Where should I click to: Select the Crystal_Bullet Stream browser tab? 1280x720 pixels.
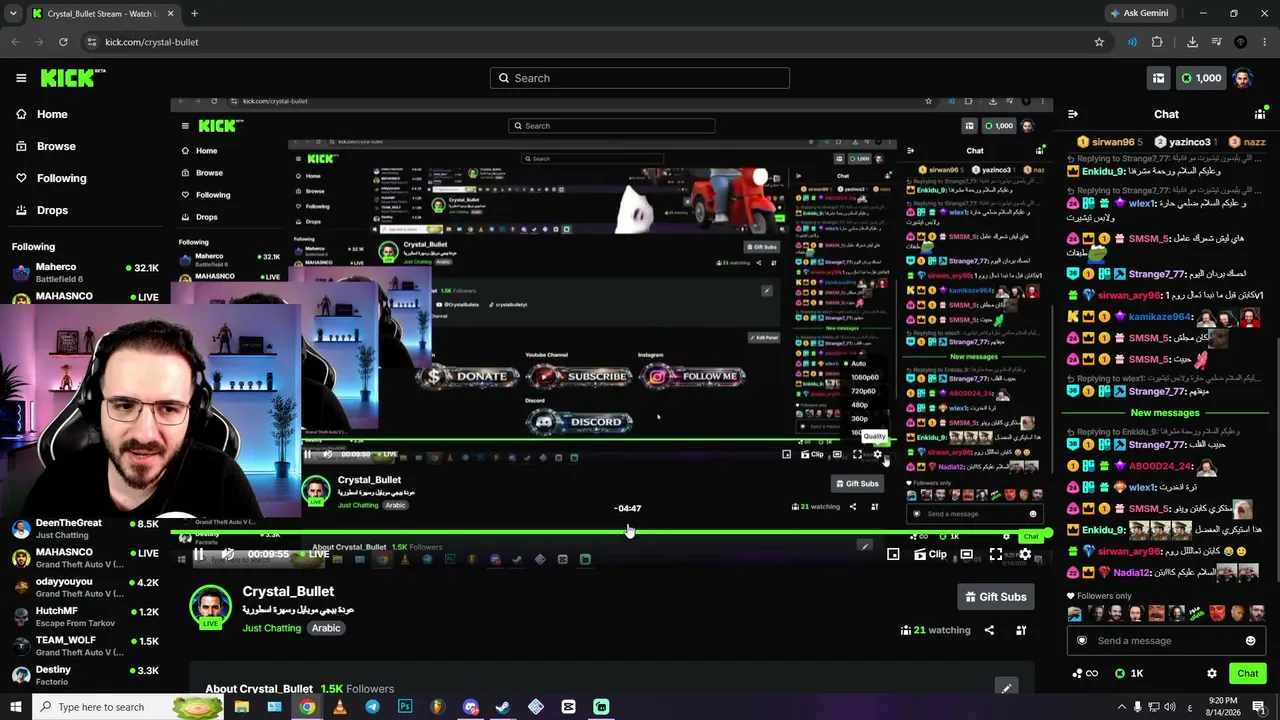coord(103,14)
